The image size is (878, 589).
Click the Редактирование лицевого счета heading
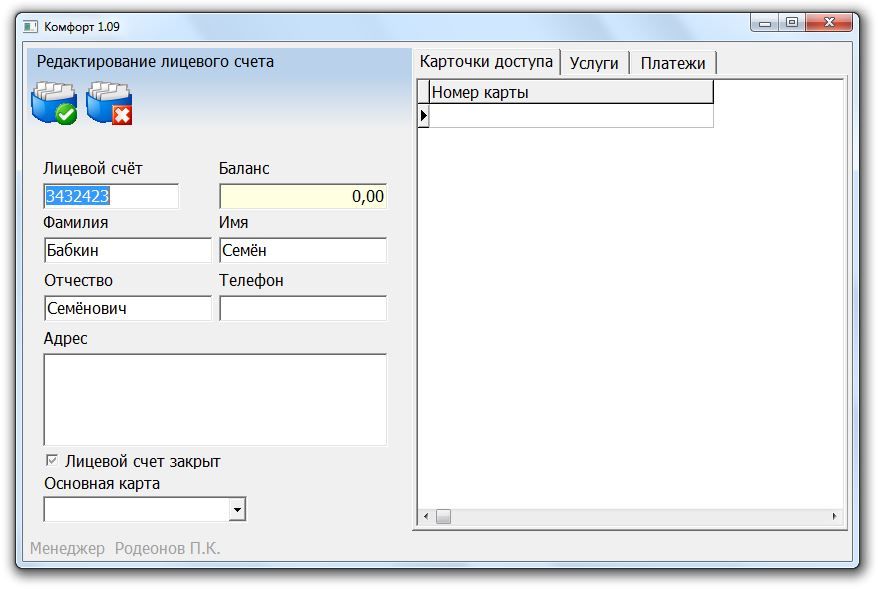tap(155, 62)
